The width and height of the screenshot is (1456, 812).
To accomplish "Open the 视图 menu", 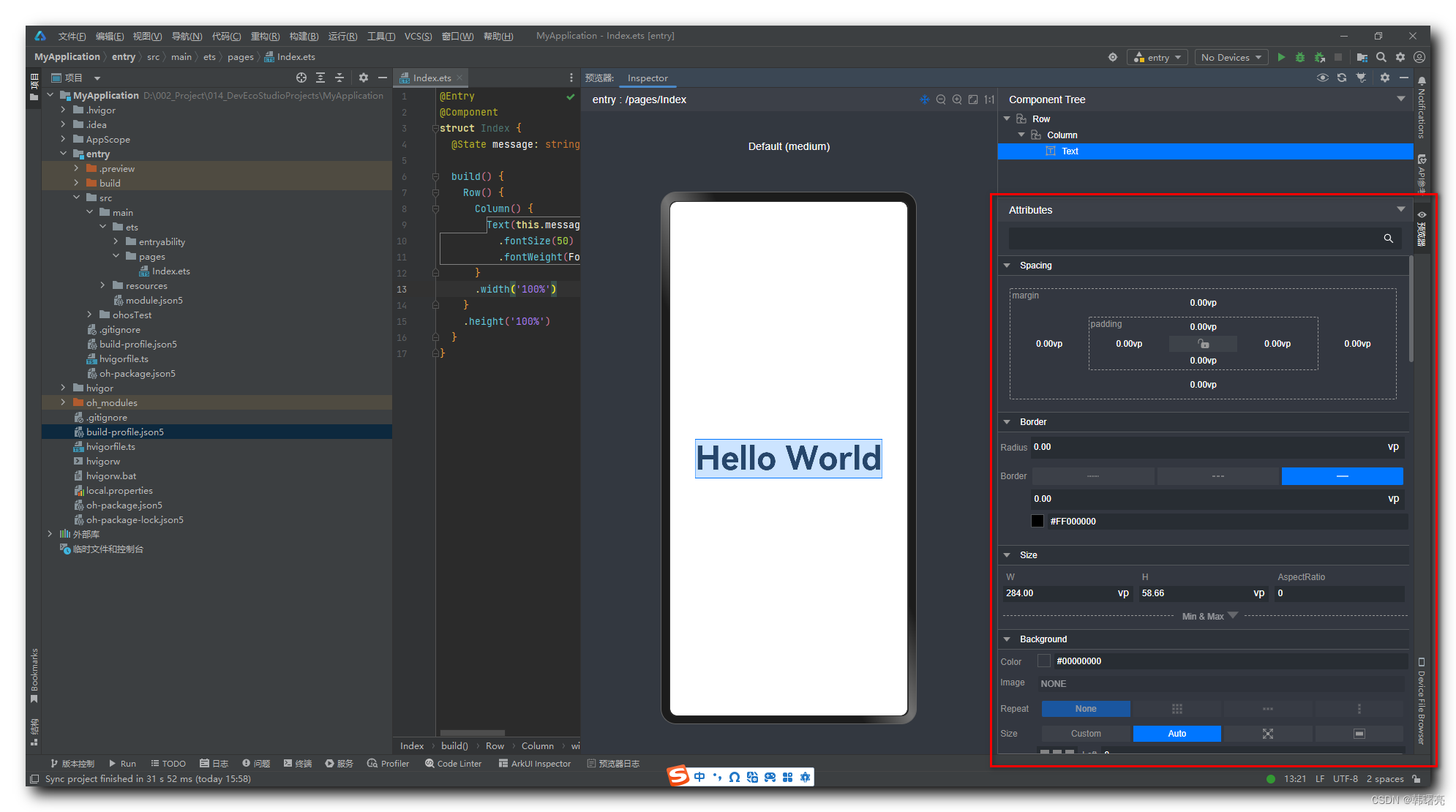I will click(146, 36).
